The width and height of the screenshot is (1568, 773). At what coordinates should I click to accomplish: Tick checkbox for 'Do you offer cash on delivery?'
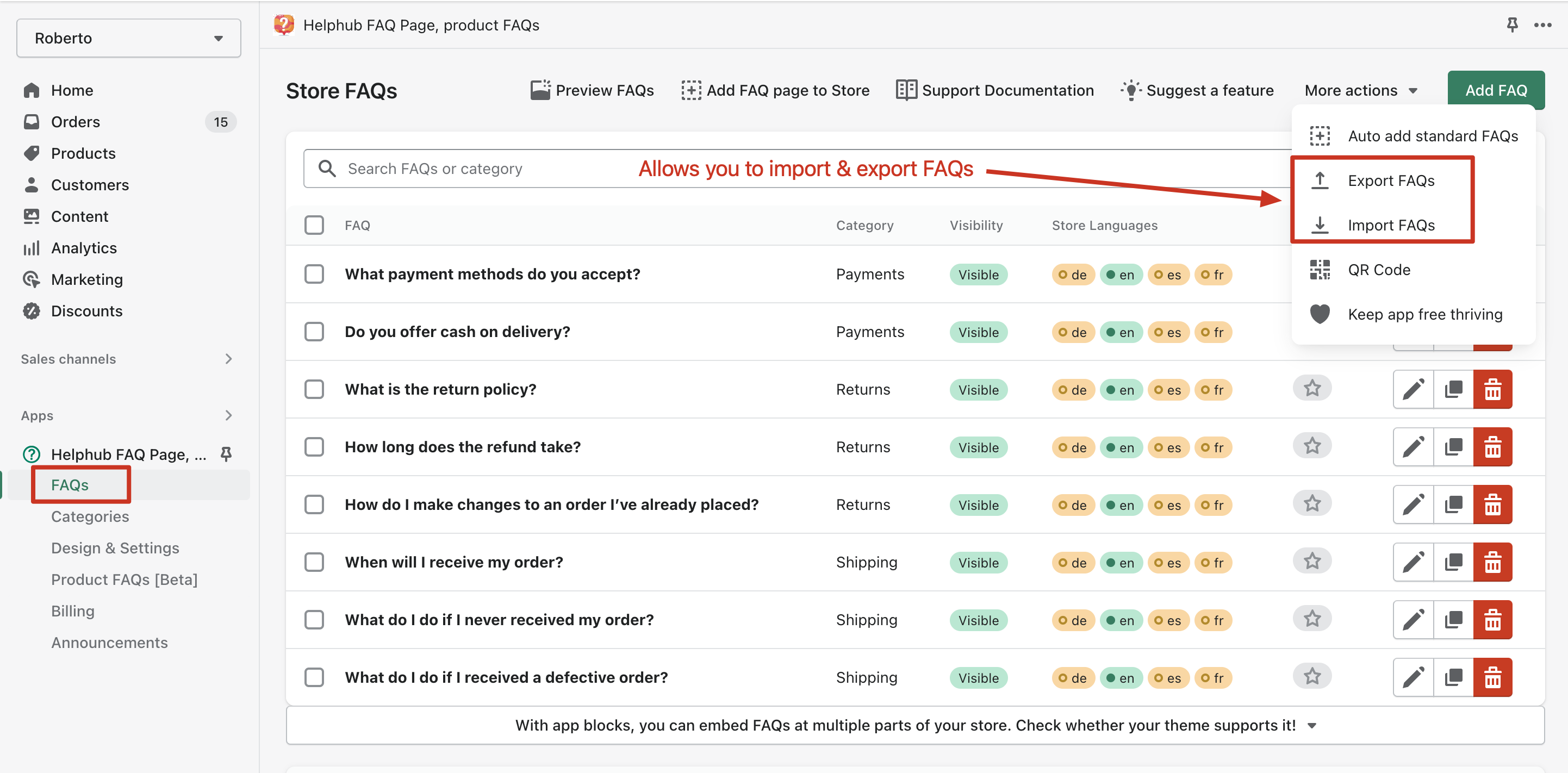click(x=314, y=332)
